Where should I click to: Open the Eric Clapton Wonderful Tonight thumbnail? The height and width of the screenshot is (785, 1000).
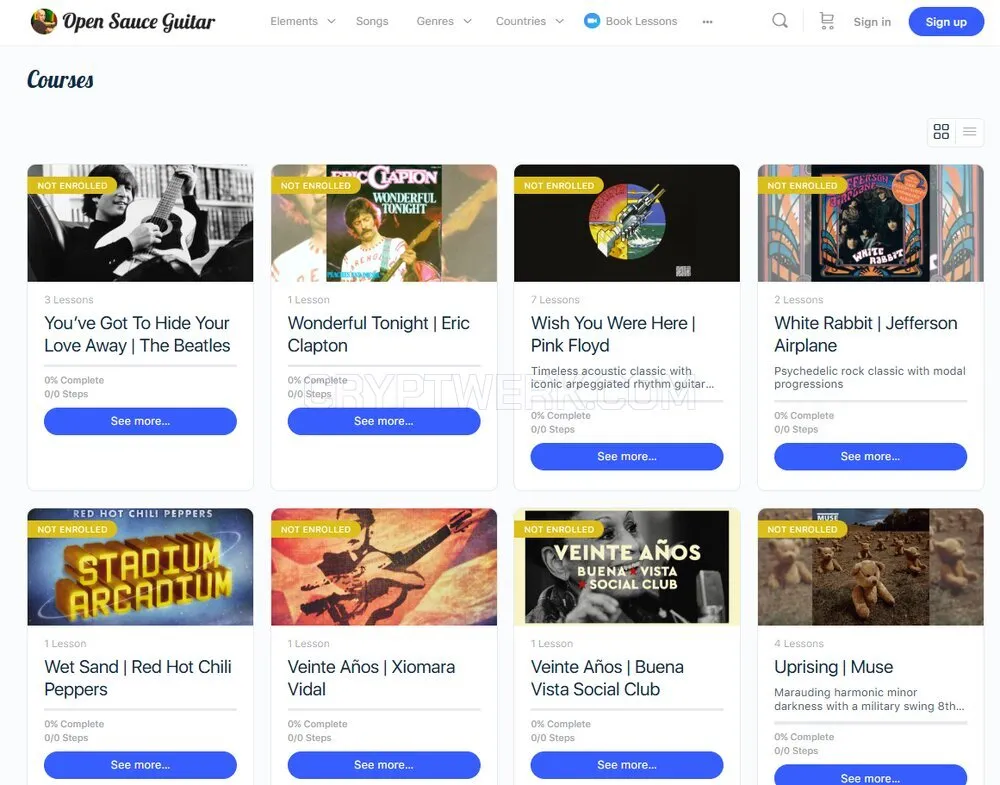pos(384,223)
